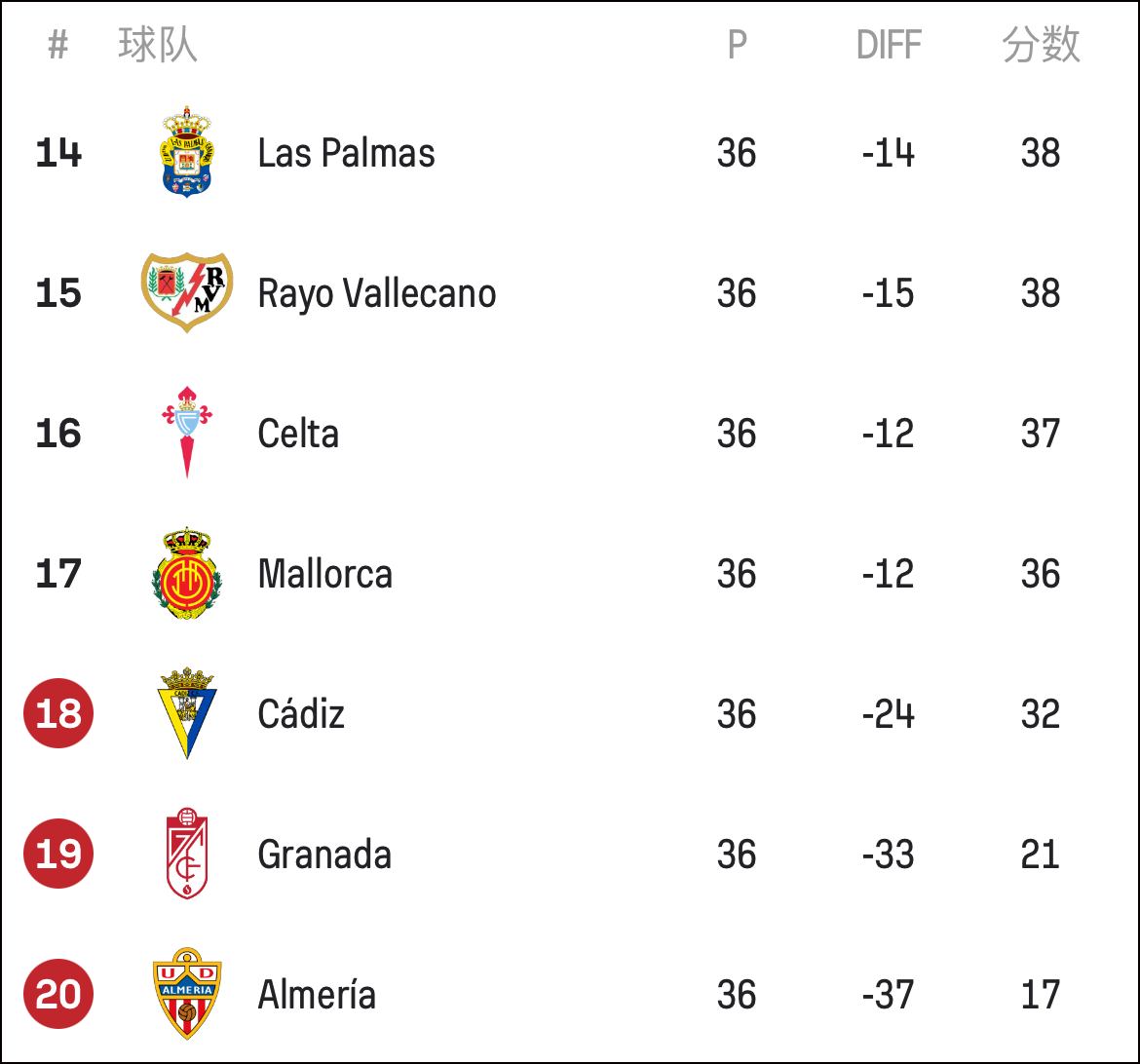
Task: Select the red 18 relegation badge
Action: click(x=58, y=713)
